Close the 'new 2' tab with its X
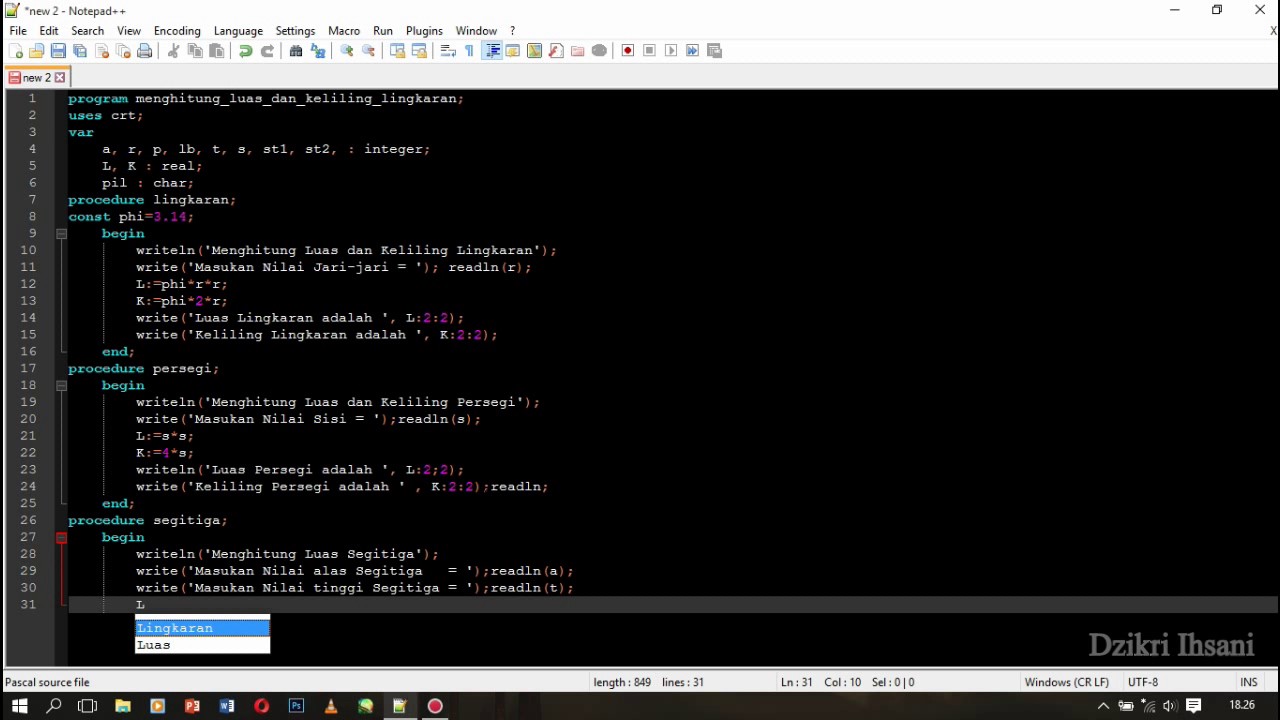The width and height of the screenshot is (1280, 720). 60,77
